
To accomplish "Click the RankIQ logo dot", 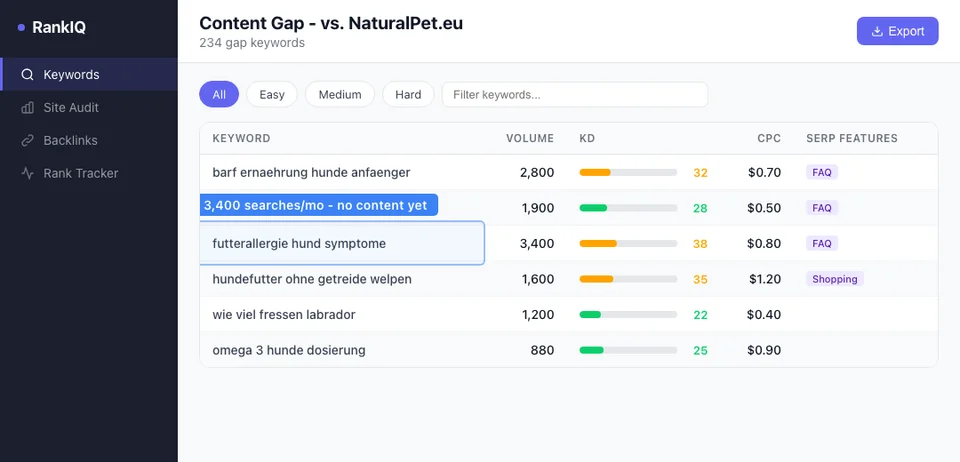I will [x=21, y=28].
